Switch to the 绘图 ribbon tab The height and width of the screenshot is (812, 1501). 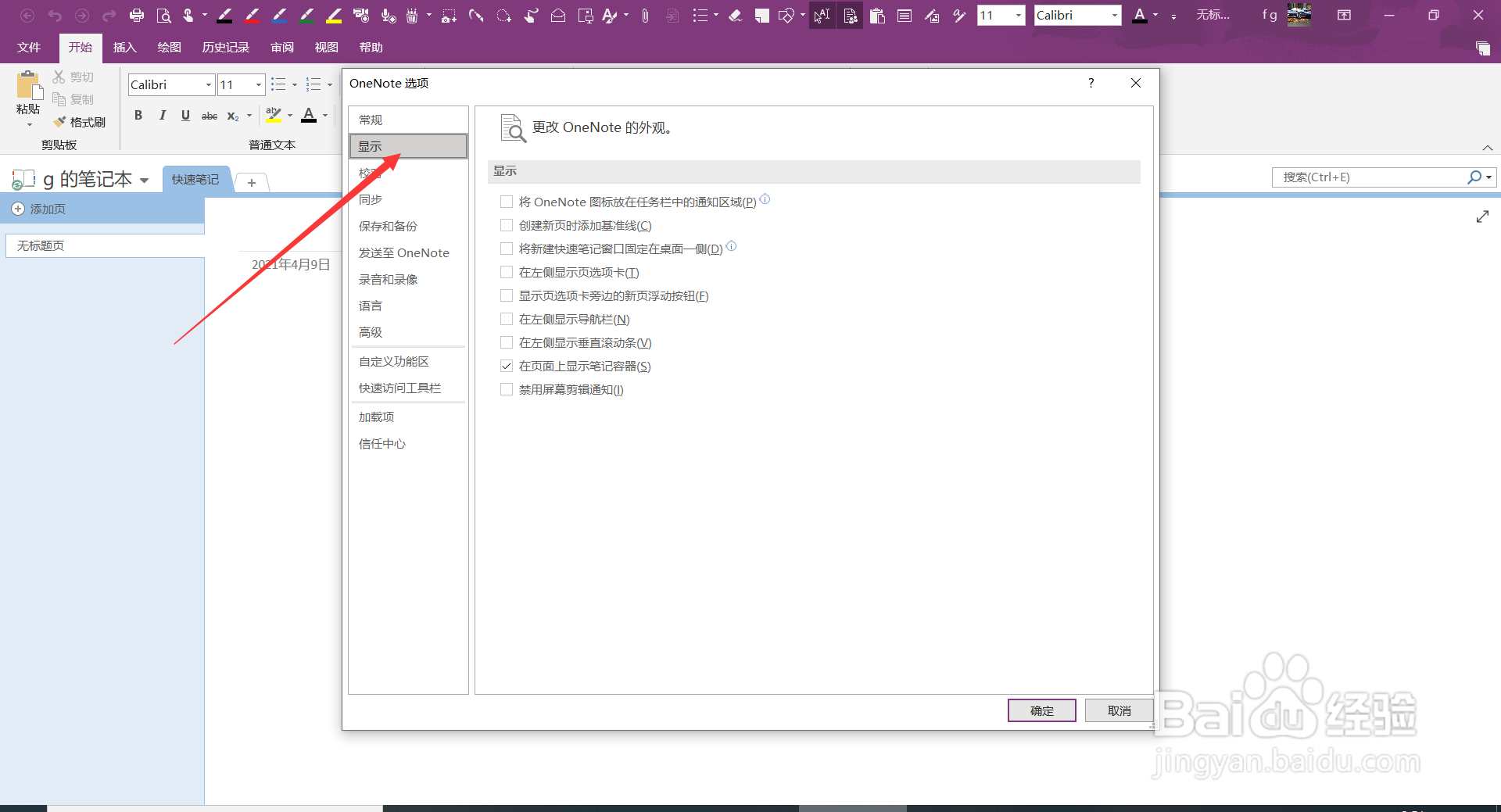pos(169,48)
